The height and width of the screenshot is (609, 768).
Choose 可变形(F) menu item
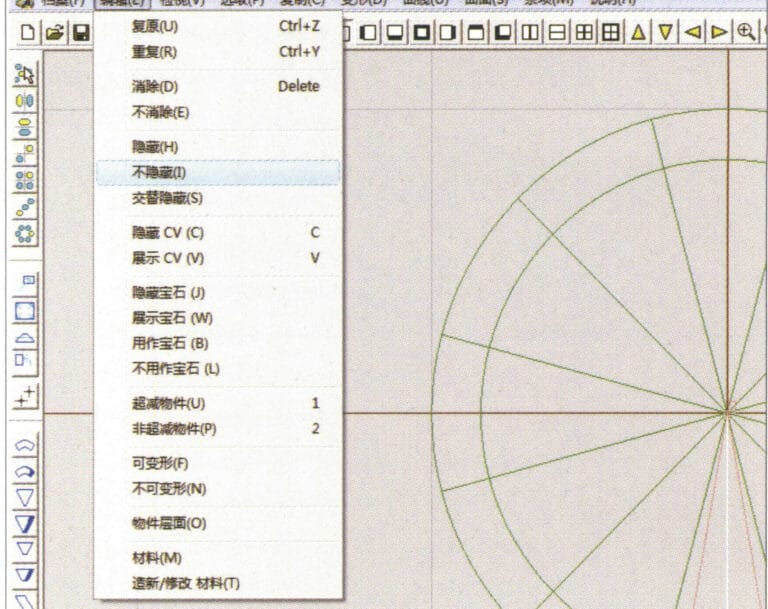tap(218, 463)
